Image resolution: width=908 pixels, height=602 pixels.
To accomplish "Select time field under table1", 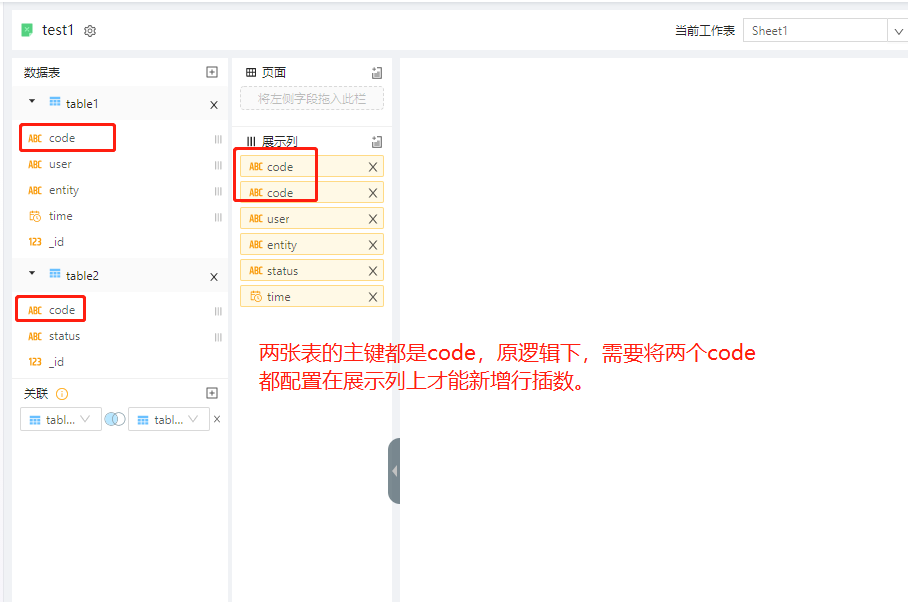I will tap(60, 216).
